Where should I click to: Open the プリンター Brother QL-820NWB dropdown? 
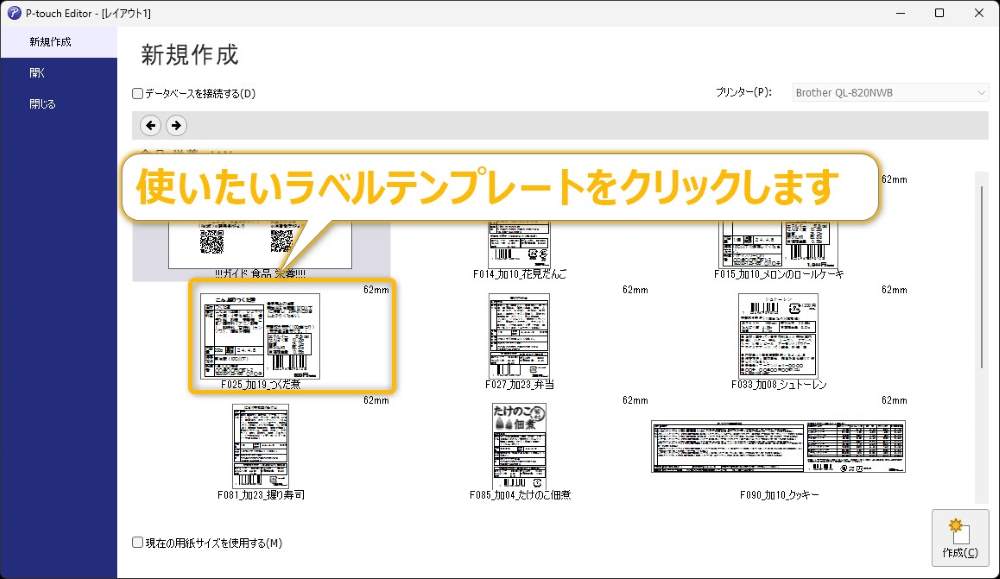click(890, 92)
